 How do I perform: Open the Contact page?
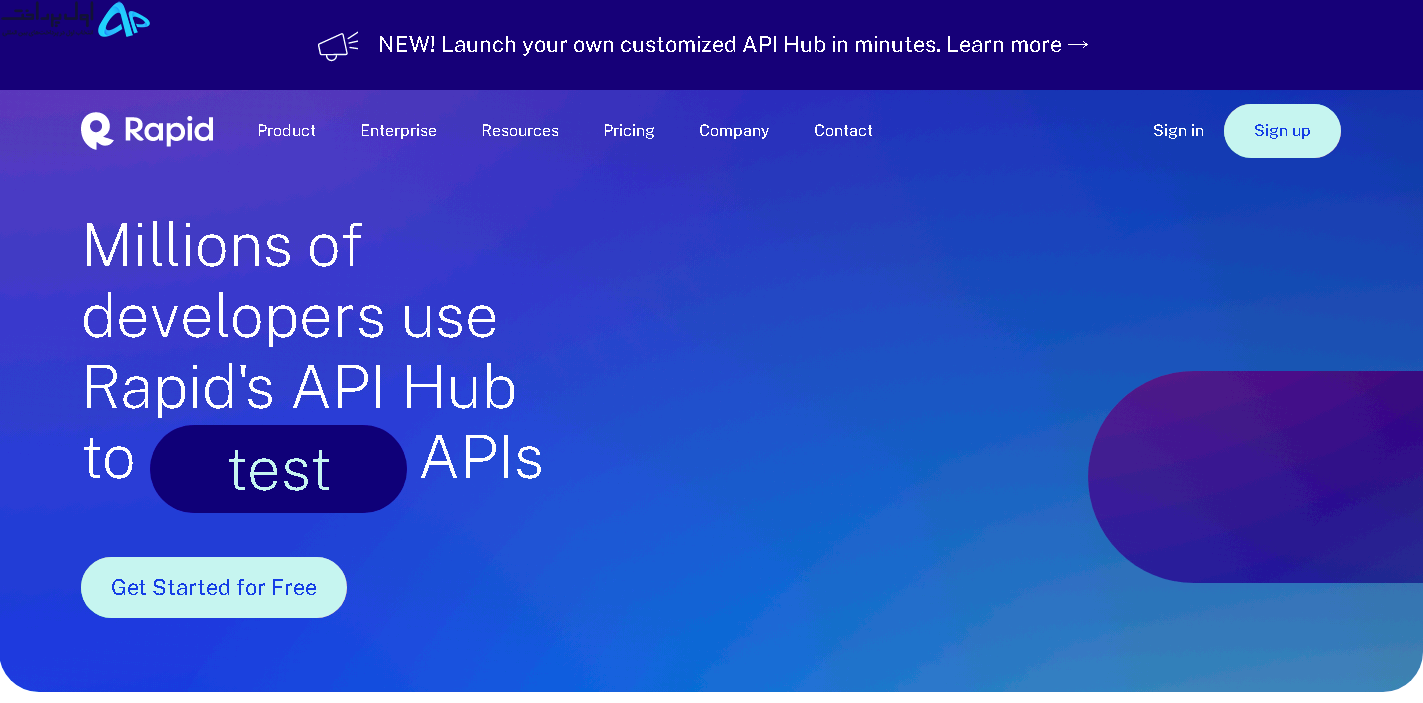point(843,131)
